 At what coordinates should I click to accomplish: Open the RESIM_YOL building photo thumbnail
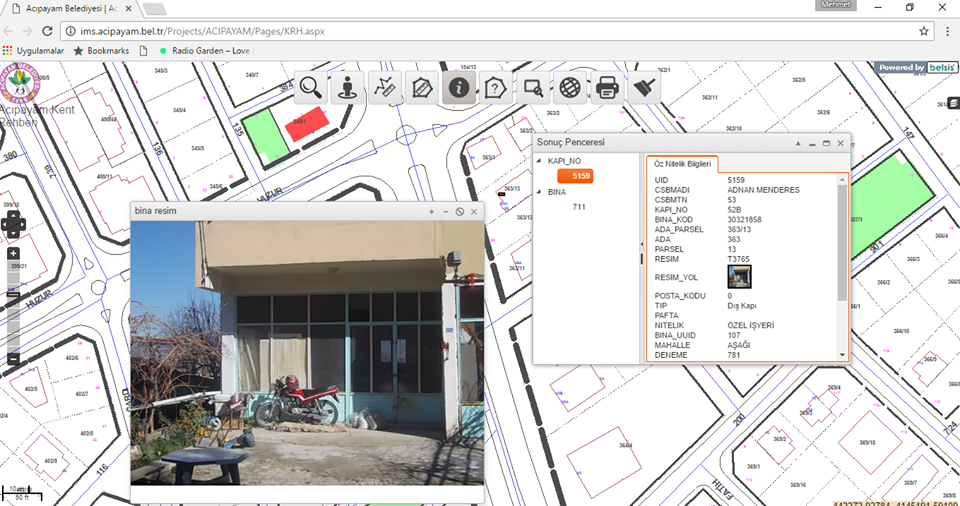pos(739,277)
